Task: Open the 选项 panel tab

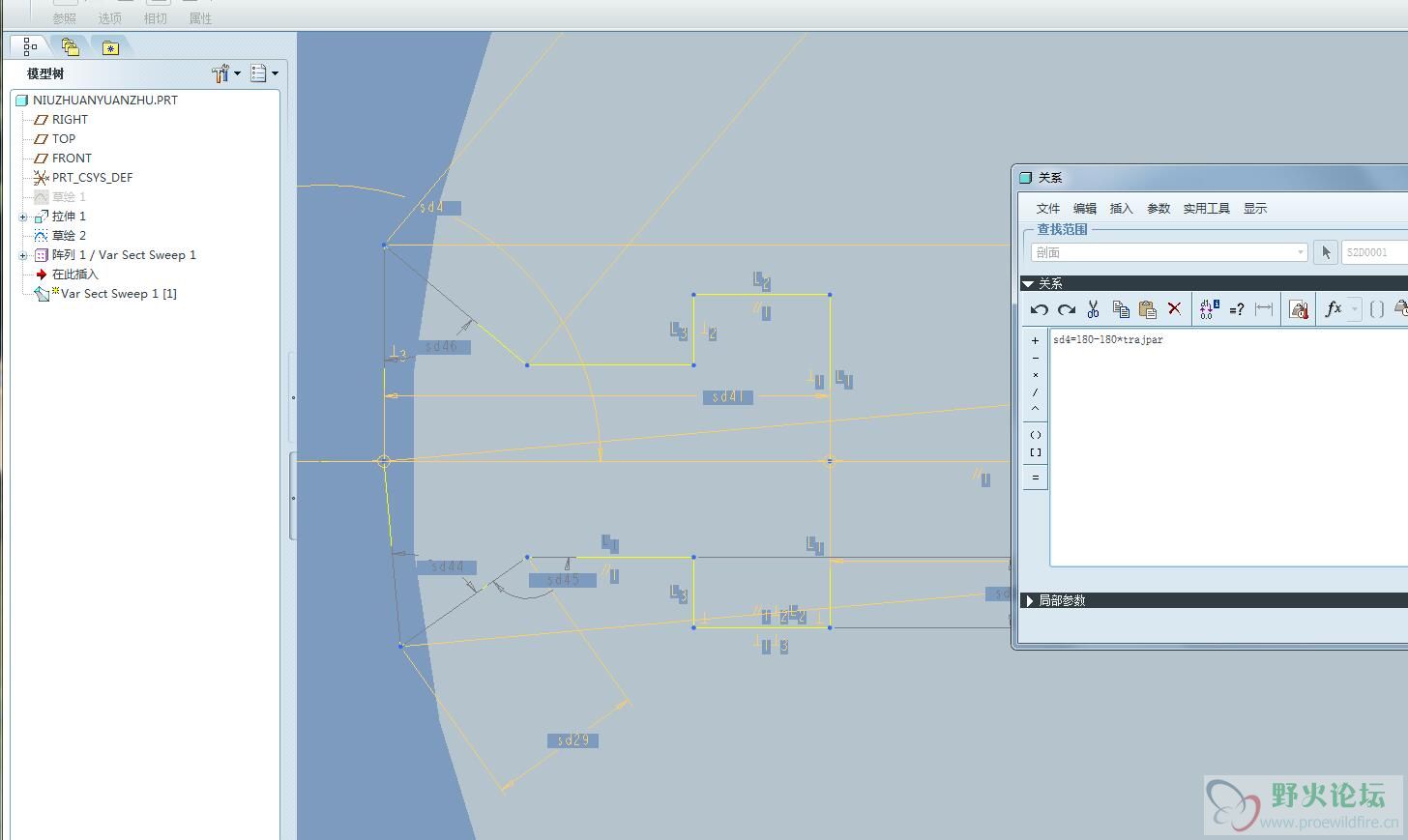Action: 109,18
